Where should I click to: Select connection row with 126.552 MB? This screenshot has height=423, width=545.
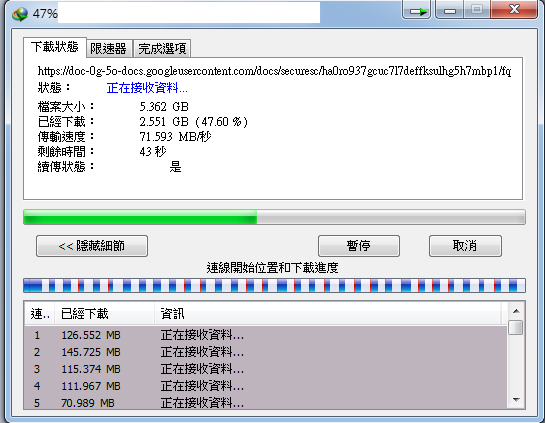(x=266, y=335)
